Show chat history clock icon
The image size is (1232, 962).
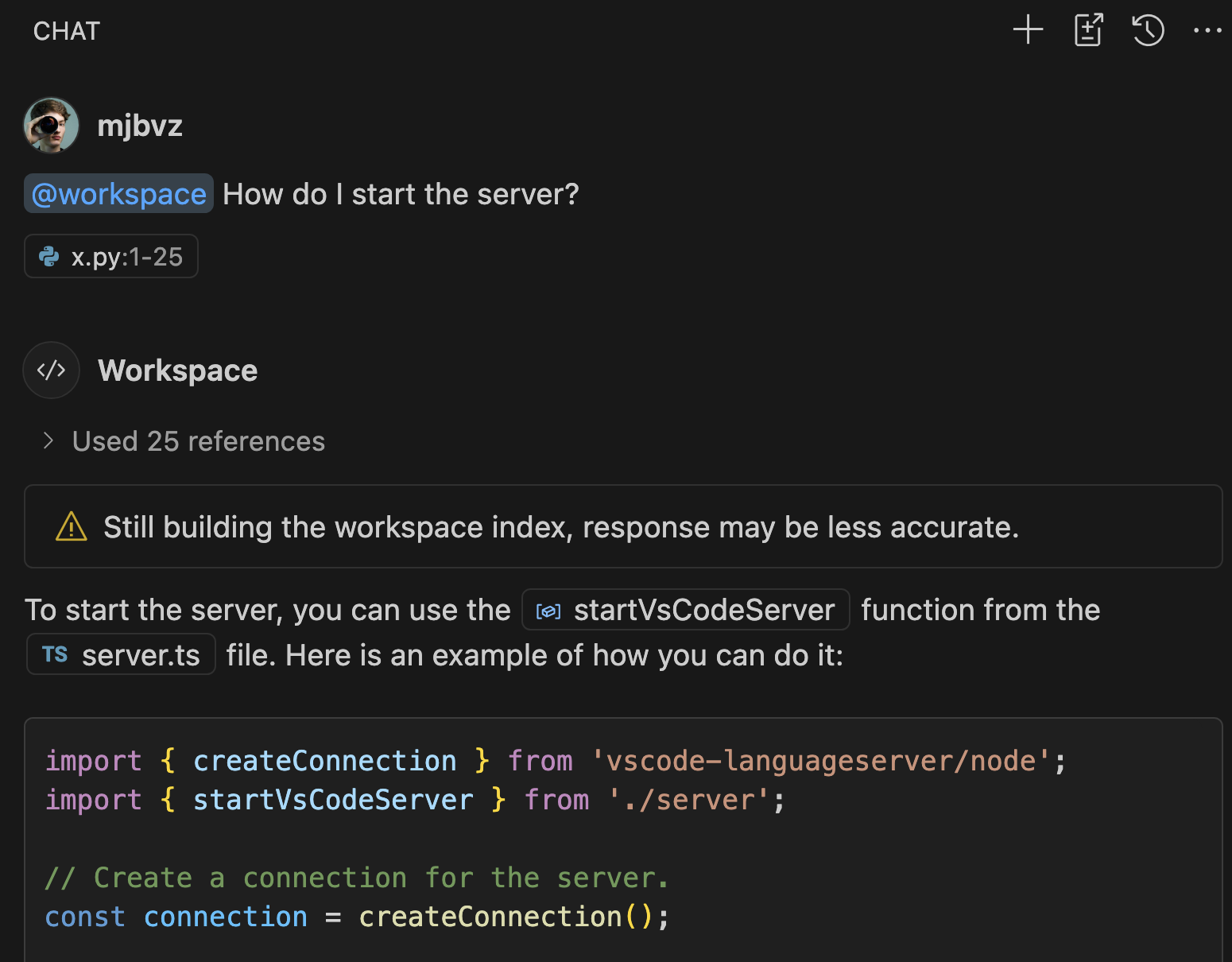tap(1148, 30)
